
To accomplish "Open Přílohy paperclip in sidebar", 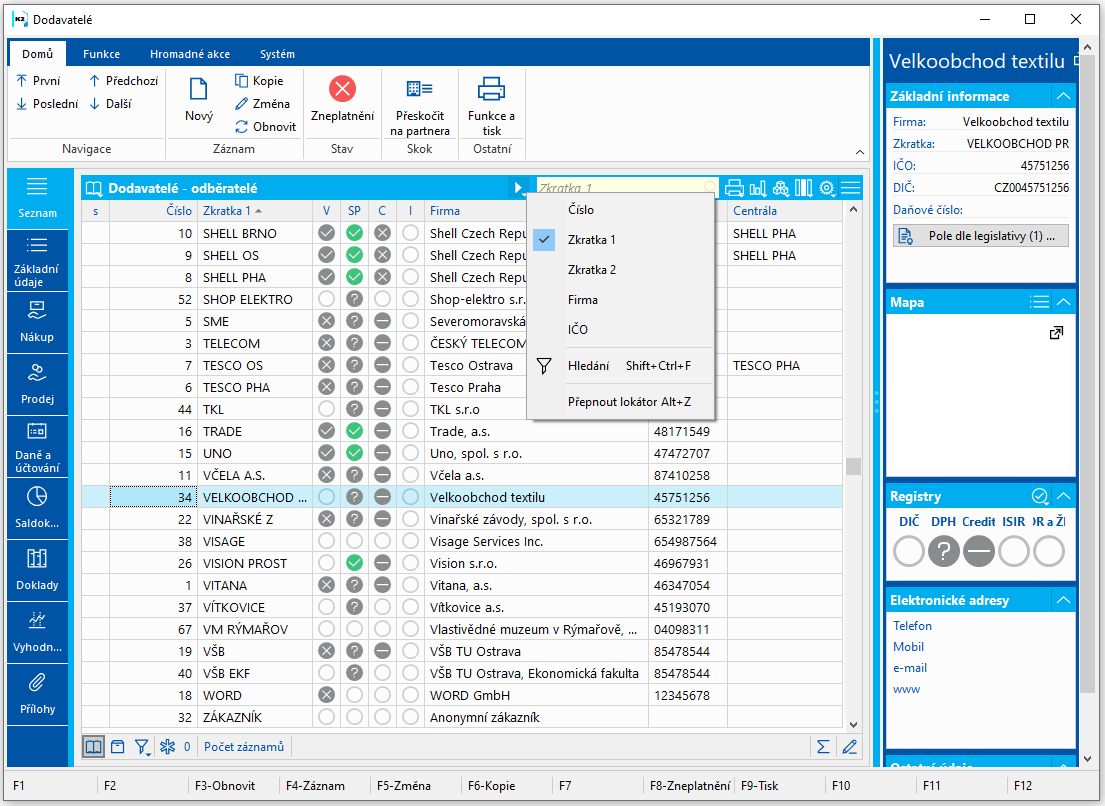I will point(37,683).
